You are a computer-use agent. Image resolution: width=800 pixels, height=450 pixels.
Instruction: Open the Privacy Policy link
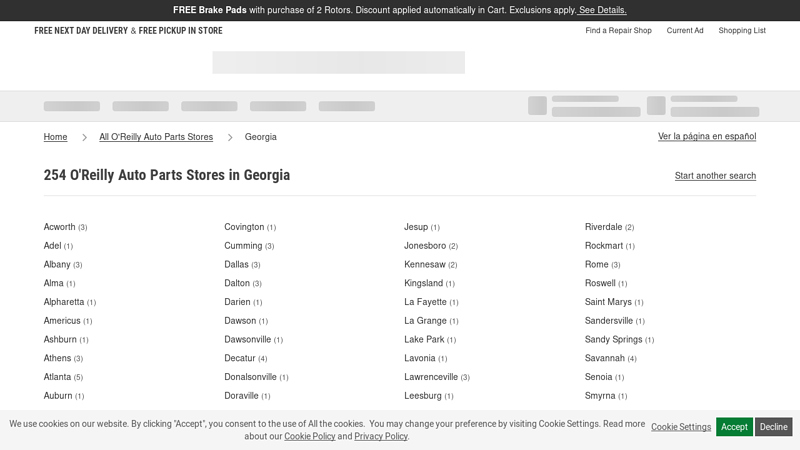point(381,436)
